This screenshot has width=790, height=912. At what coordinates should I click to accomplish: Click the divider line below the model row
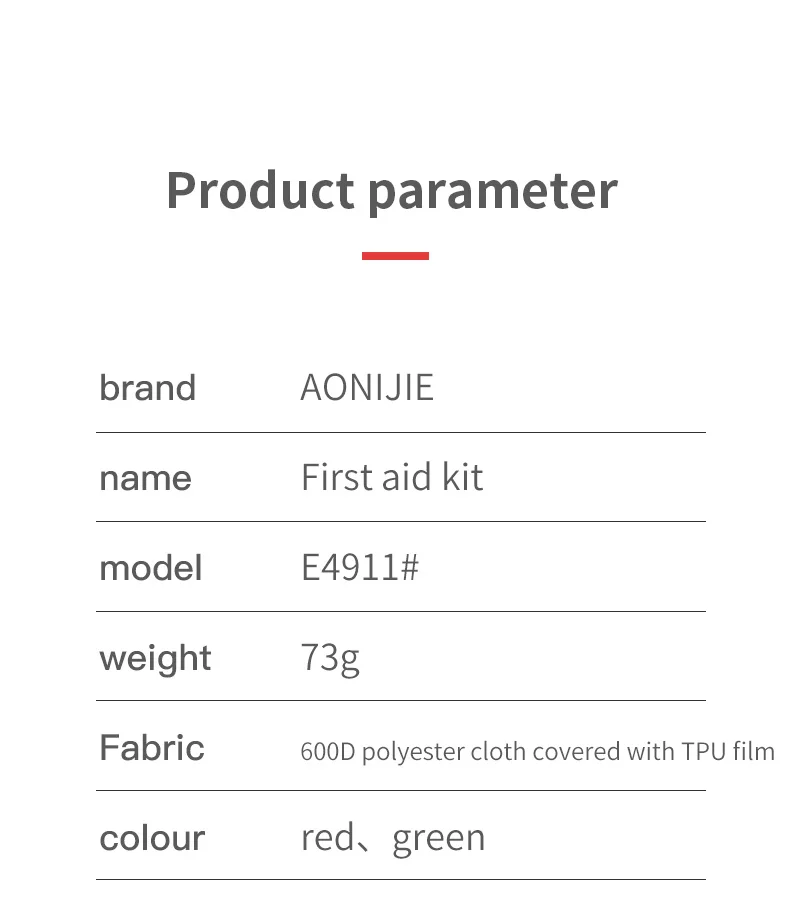tap(400, 611)
